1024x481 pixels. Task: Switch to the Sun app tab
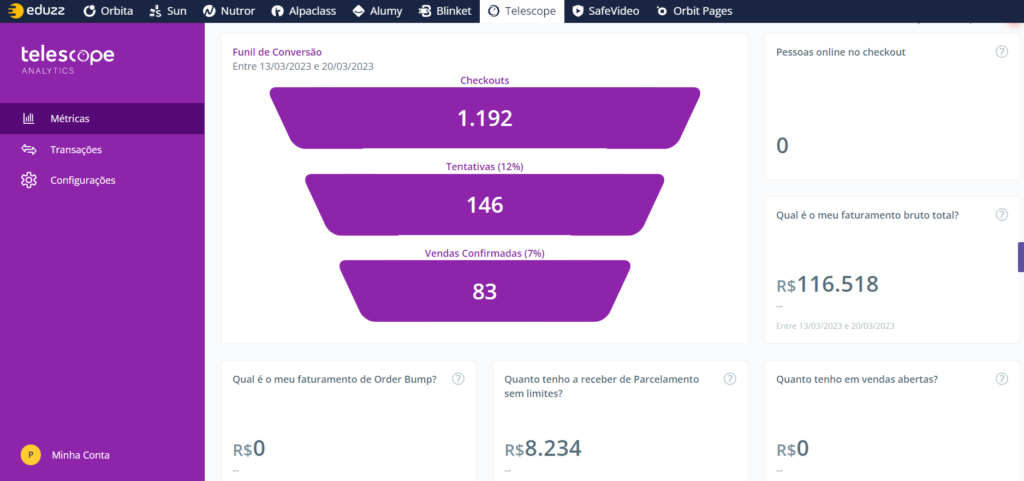(x=168, y=11)
